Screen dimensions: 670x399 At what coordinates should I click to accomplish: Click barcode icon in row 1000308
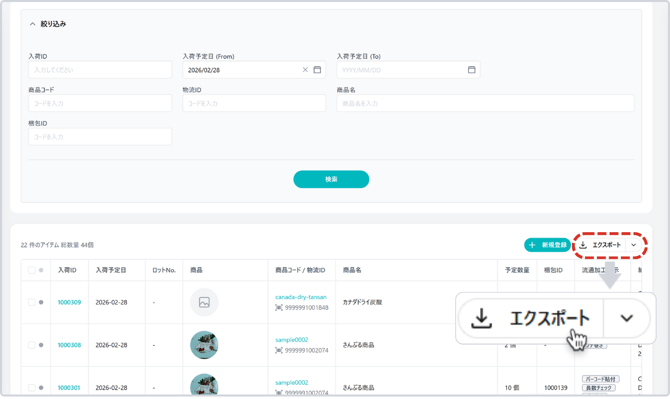pyautogui.click(x=279, y=350)
